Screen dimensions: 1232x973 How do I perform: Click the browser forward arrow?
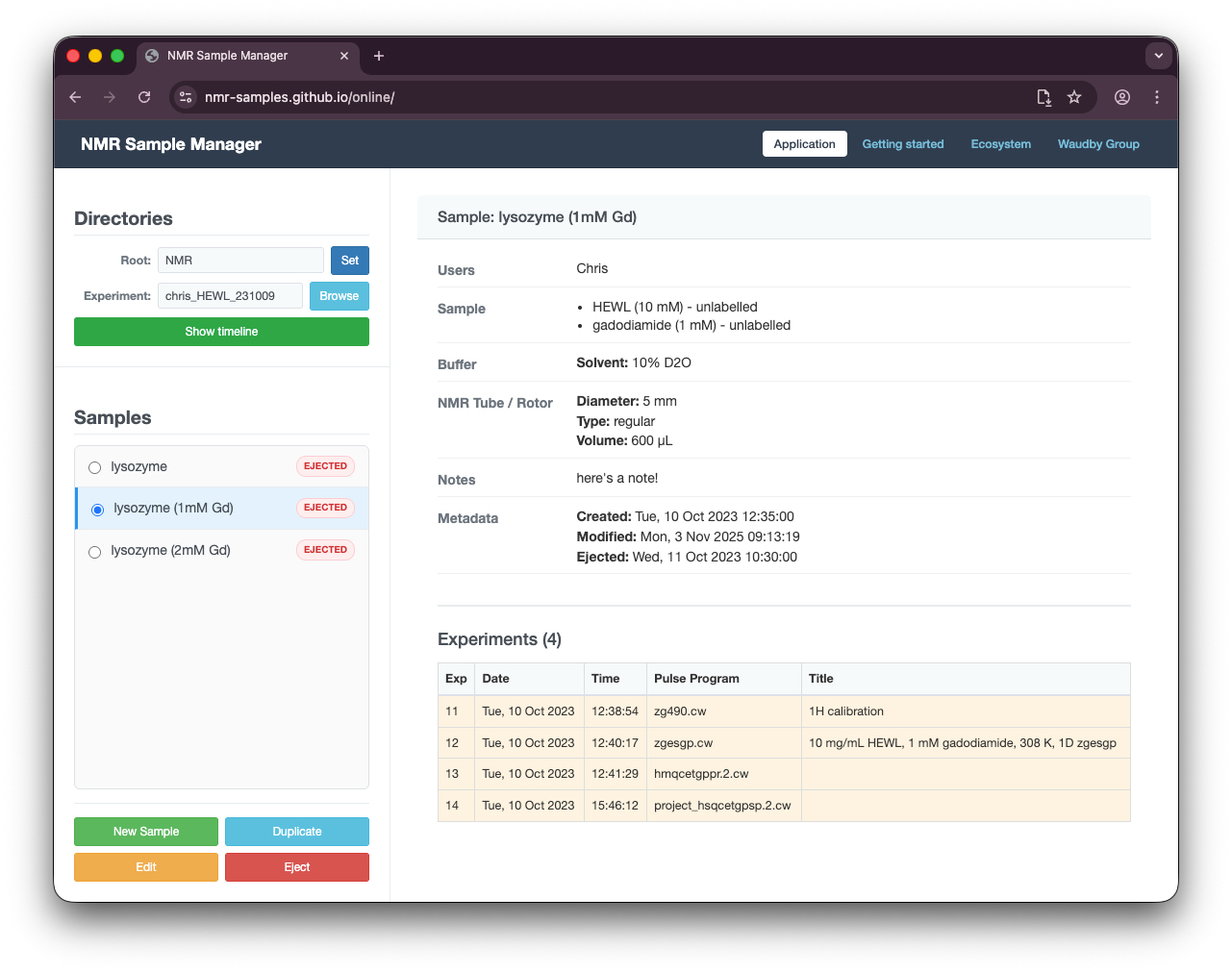110,97
